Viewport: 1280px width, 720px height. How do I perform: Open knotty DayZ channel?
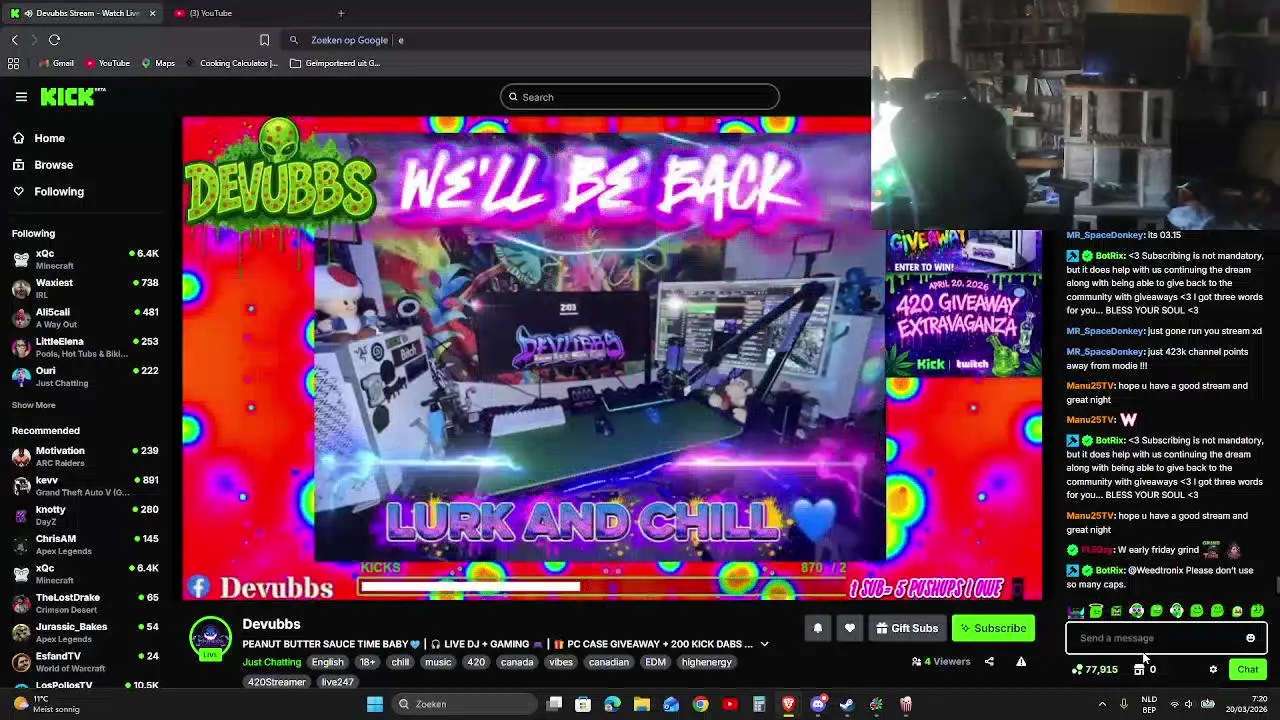[86, 515]
